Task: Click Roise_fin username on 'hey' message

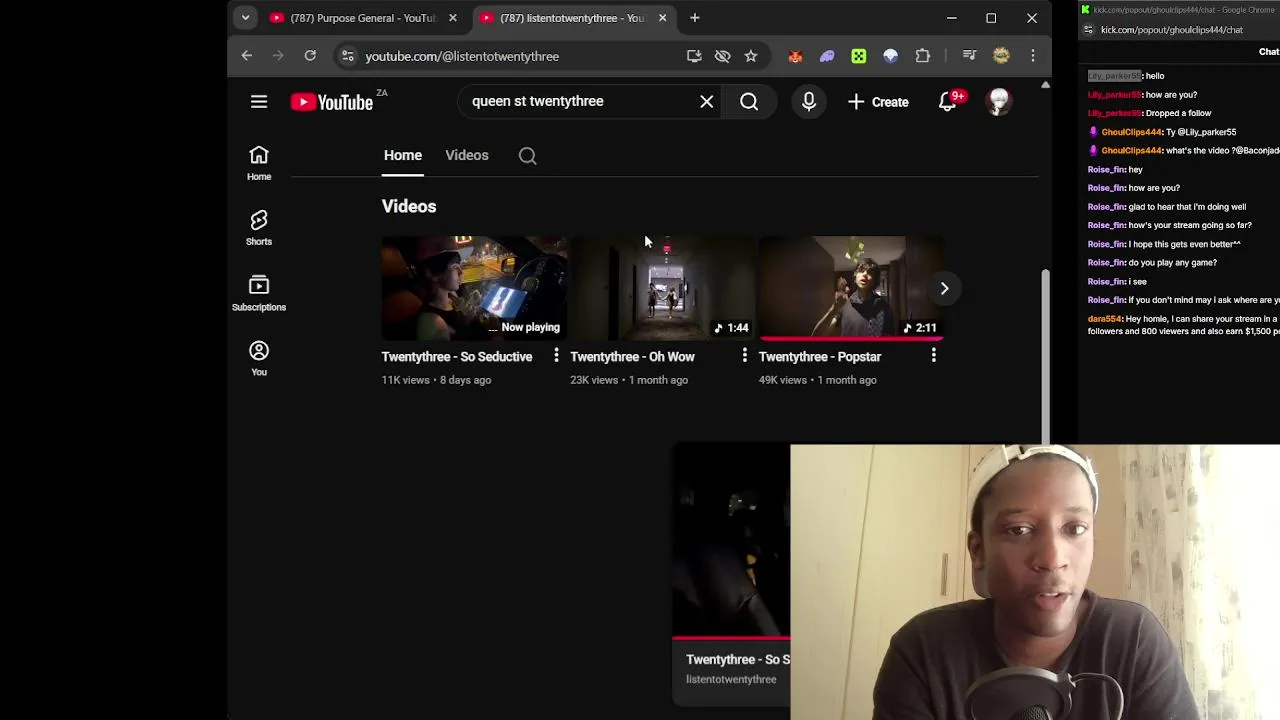Action: (x=1106, y=169)
